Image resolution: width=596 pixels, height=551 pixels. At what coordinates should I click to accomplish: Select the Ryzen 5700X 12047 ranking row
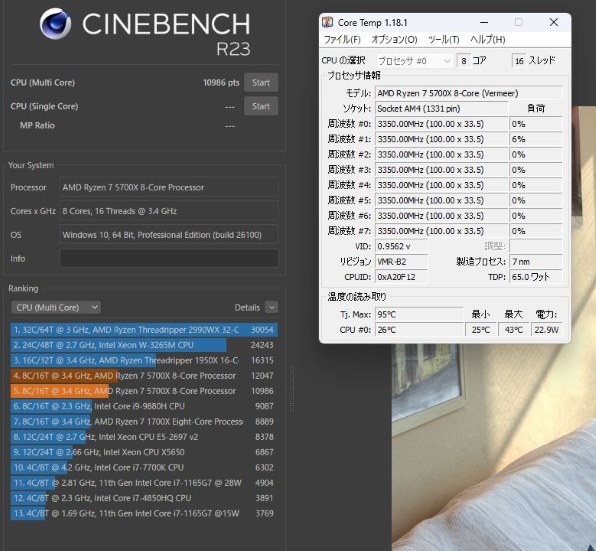(x=144, y=376)
